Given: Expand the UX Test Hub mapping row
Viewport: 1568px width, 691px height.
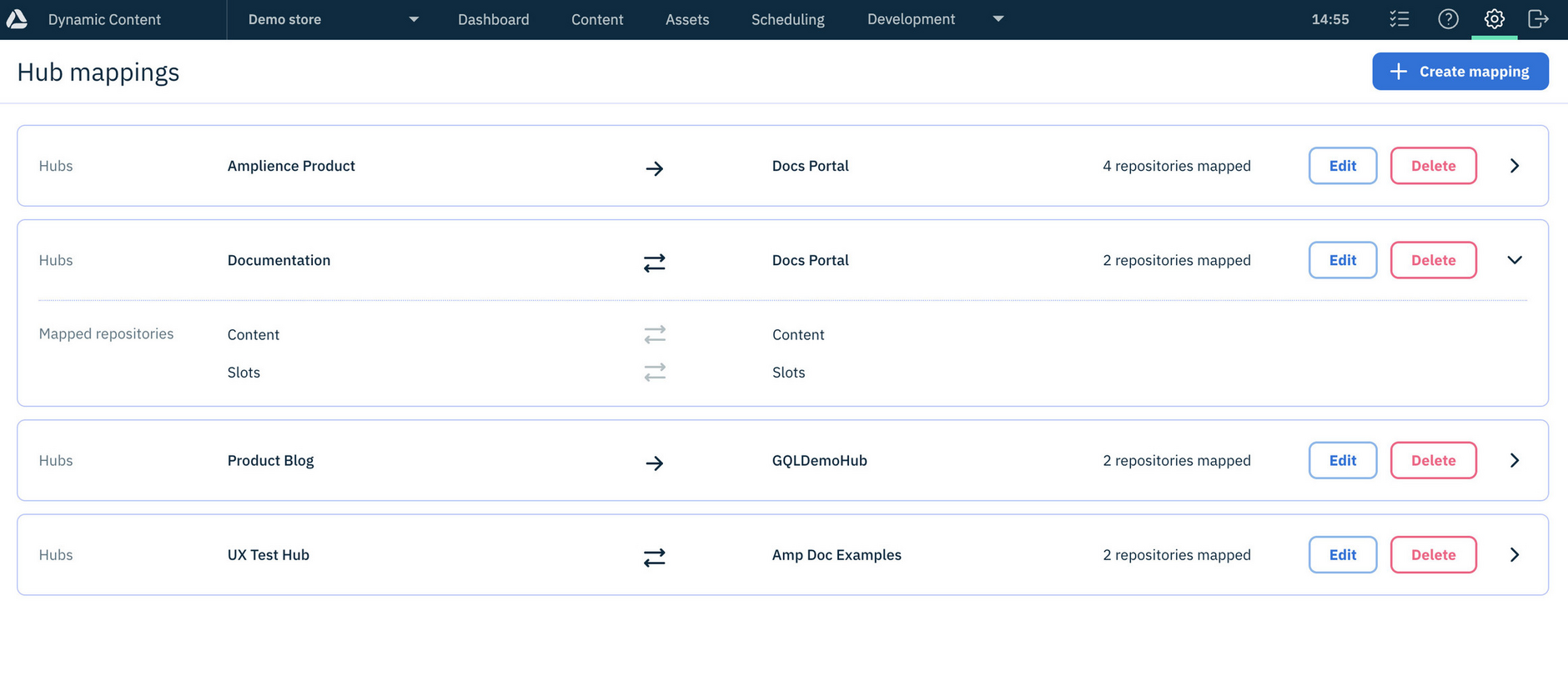Looking at the screenshot, I should click(x=1515, y=554).
